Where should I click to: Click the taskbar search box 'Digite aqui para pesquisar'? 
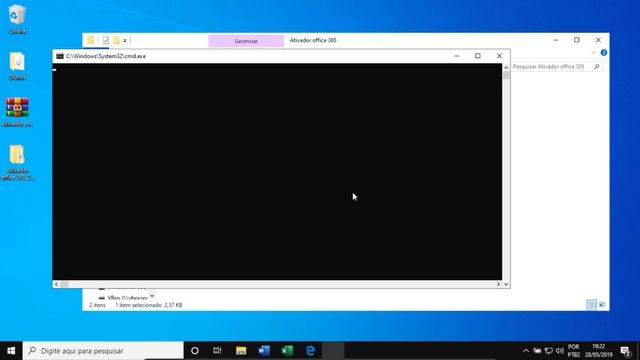coord(103,351)
